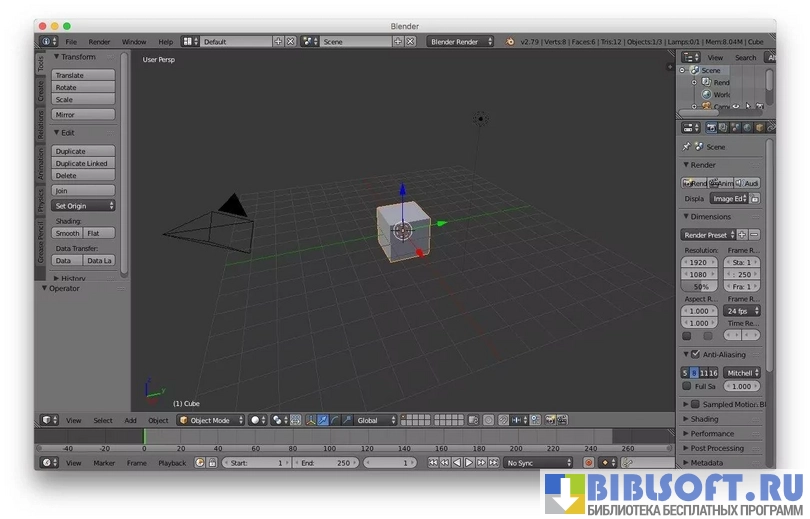Click the add new scene plus icon
Viewport: 810px width, 519px height.
[x=397, y=42]
